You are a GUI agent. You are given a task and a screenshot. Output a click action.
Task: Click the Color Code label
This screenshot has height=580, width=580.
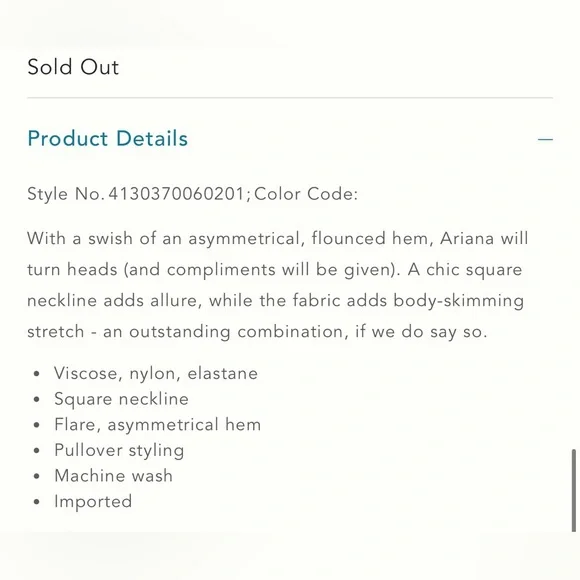tap(306, 194)
